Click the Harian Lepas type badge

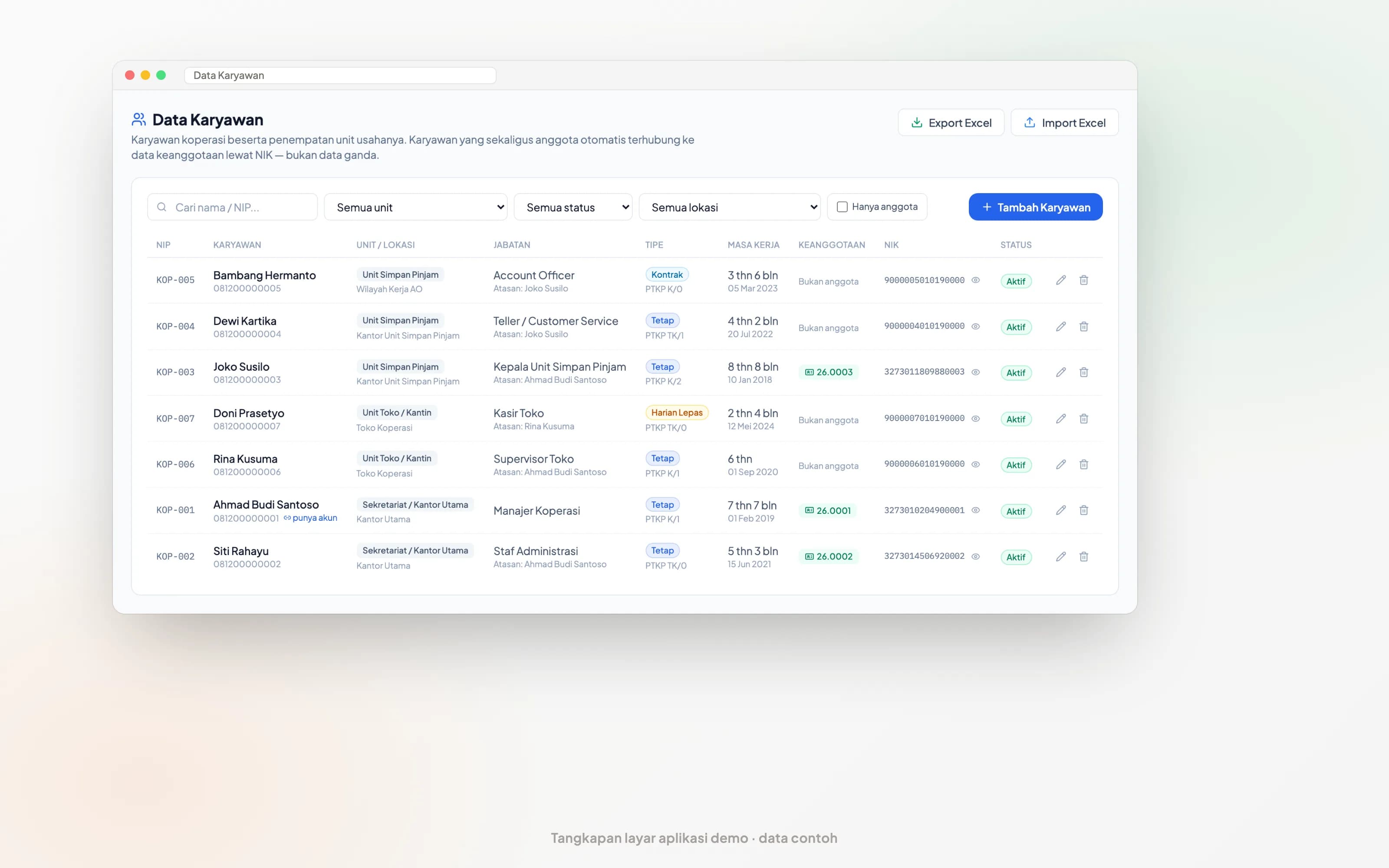coord(677,412)
